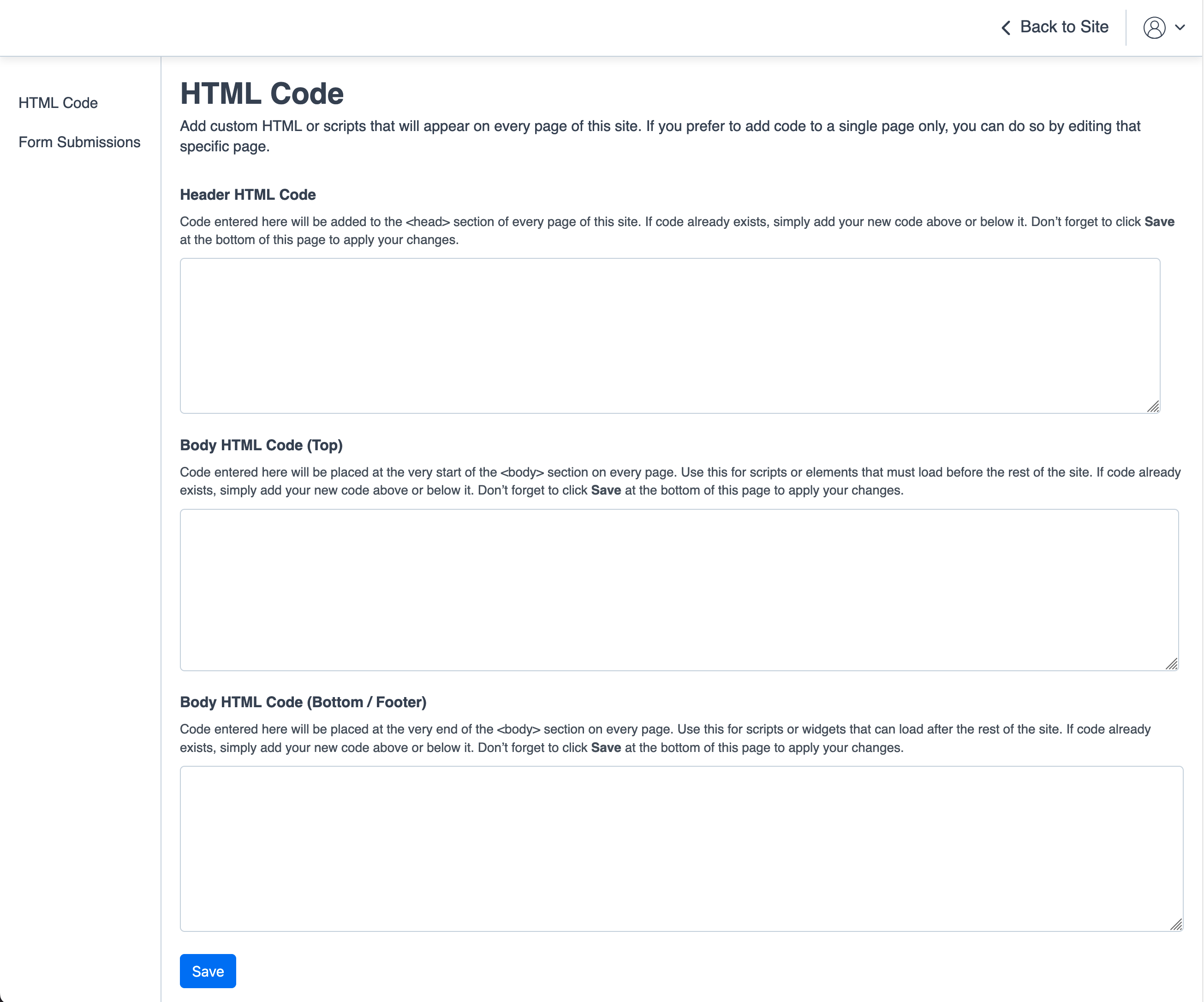The height and width of the screenshot is (1002, 1204).
Task: Select HTML Code in the sidebar
Action: [x=58, y=102]
